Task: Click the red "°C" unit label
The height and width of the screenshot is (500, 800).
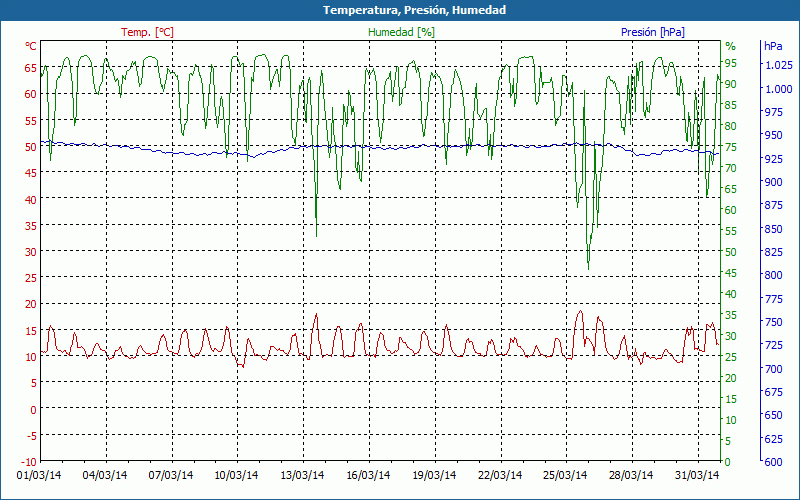Action: [31, 46]
